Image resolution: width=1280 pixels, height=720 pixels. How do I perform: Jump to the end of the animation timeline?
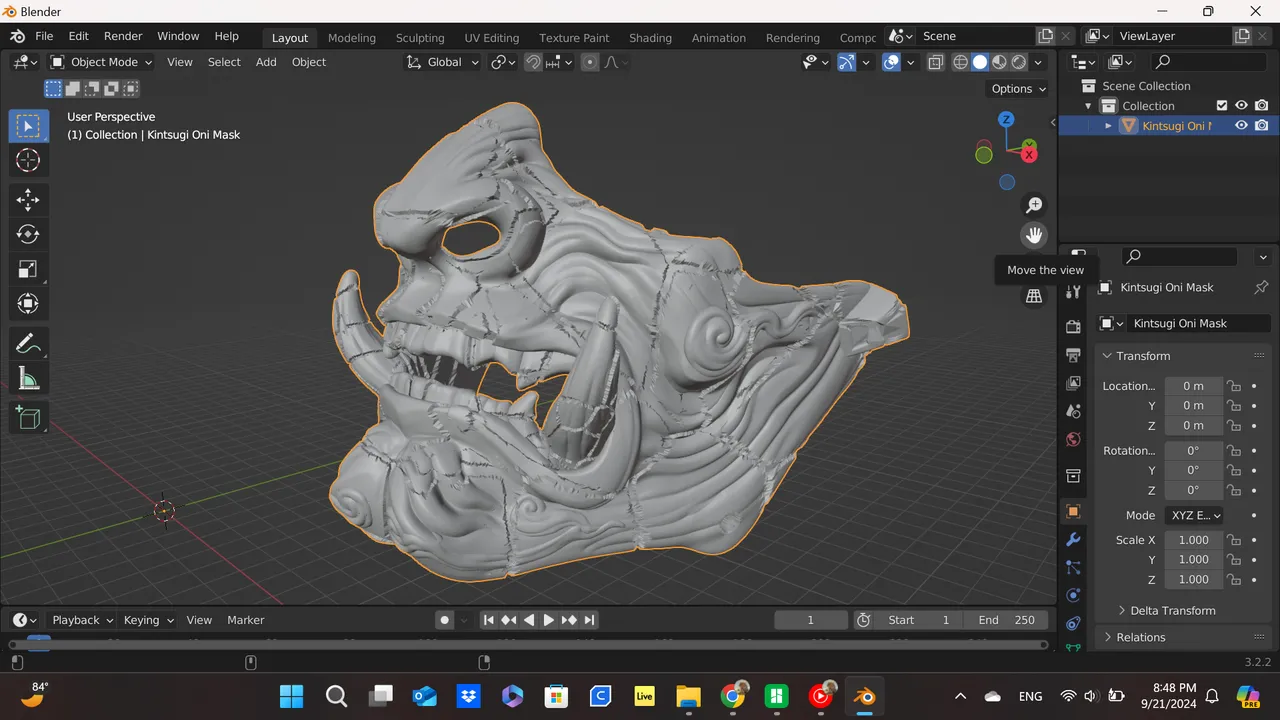pyautogui.click(x=590, y=620)
